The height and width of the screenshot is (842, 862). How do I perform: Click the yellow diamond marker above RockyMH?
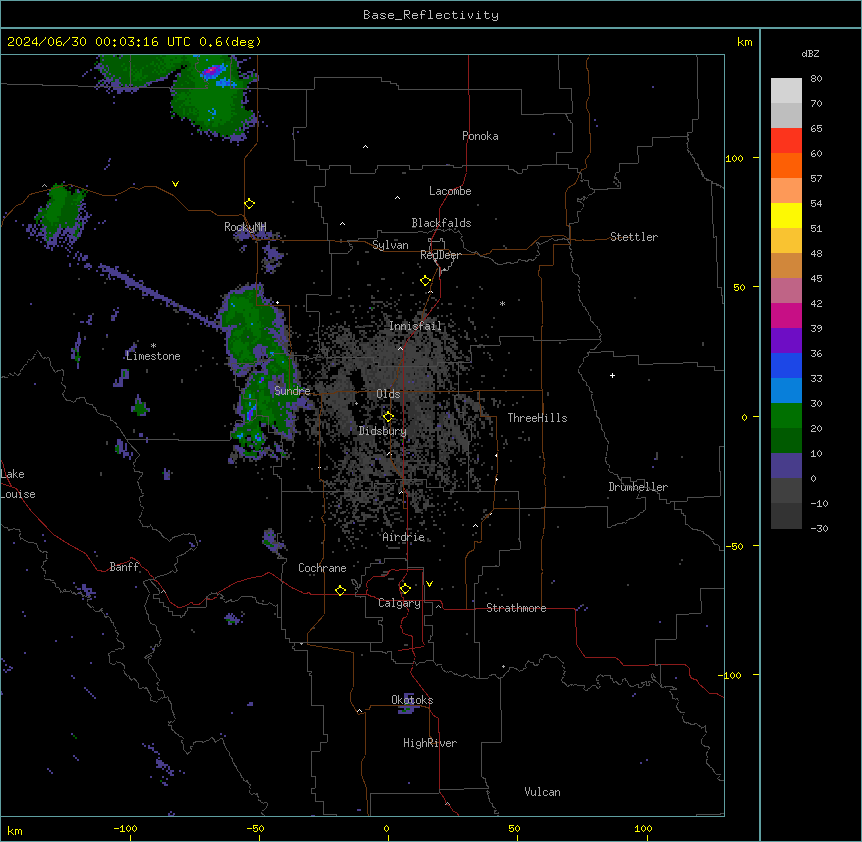249,203
